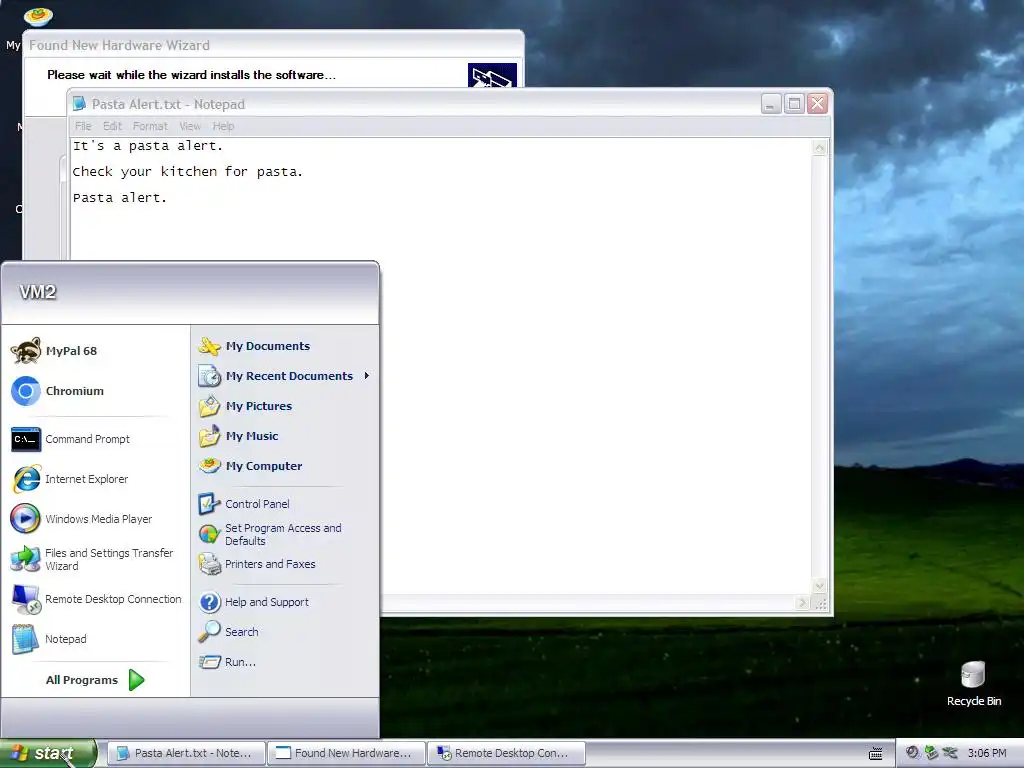Open Printers and Faxes icon
The height and width of the screenshot is (768, 1024).
[210, 564]
